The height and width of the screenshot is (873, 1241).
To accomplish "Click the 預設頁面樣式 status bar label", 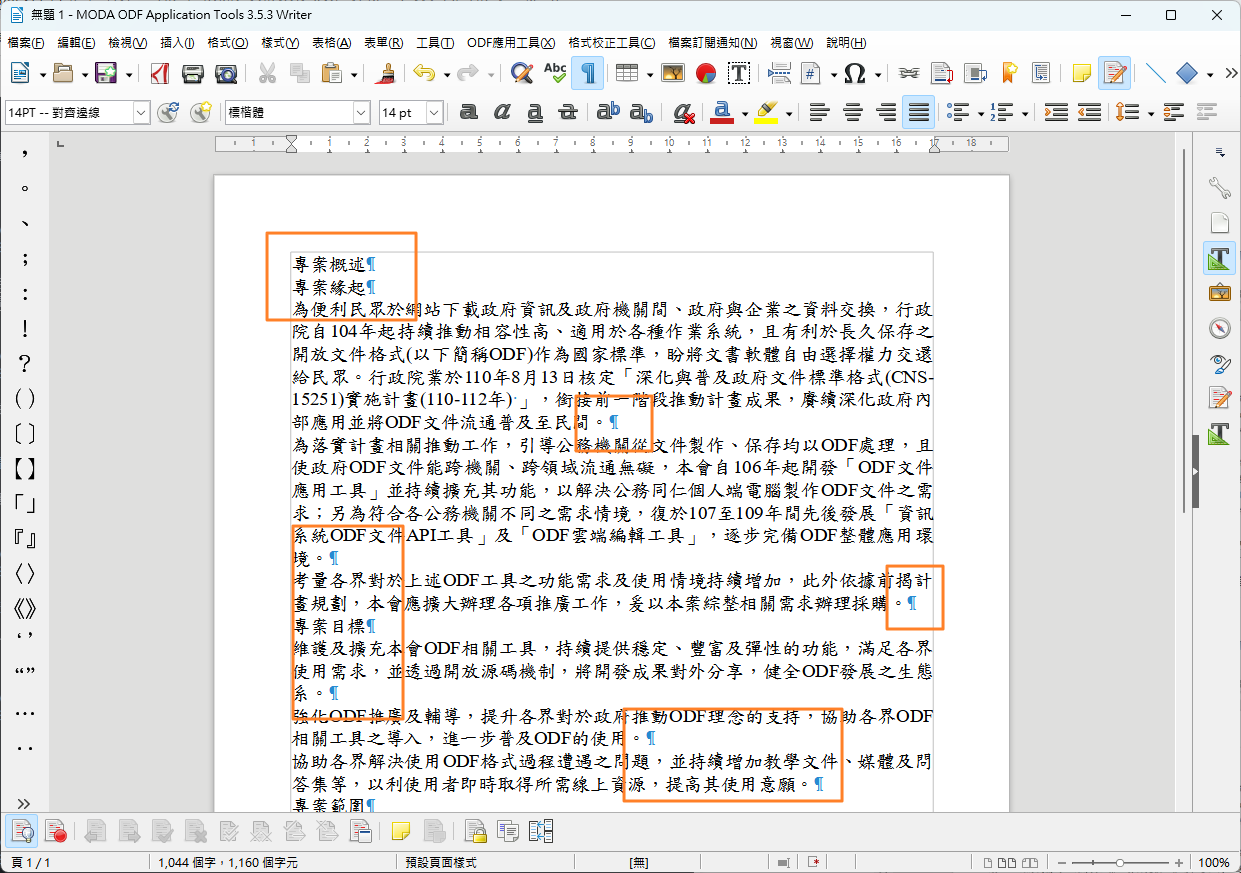I will (x=441, y=862).
